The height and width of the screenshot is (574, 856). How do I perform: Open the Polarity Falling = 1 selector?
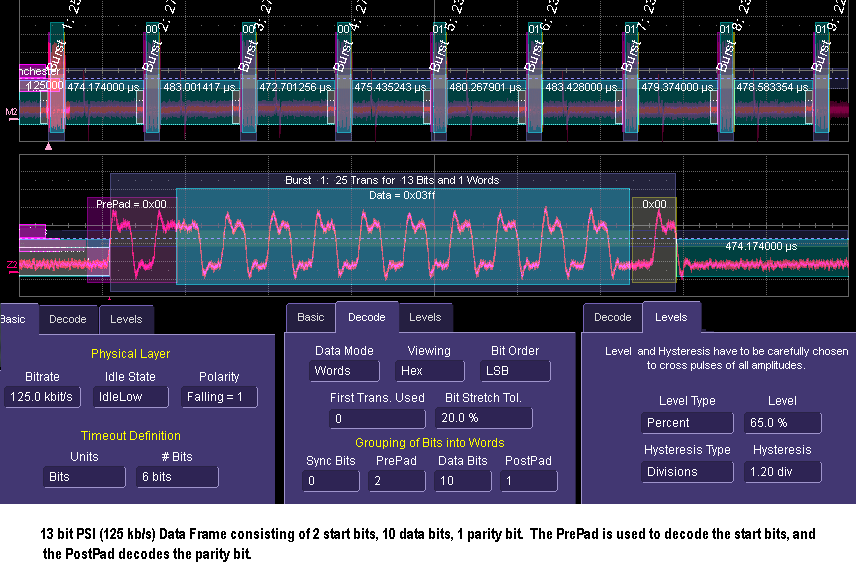click(219, 397)
